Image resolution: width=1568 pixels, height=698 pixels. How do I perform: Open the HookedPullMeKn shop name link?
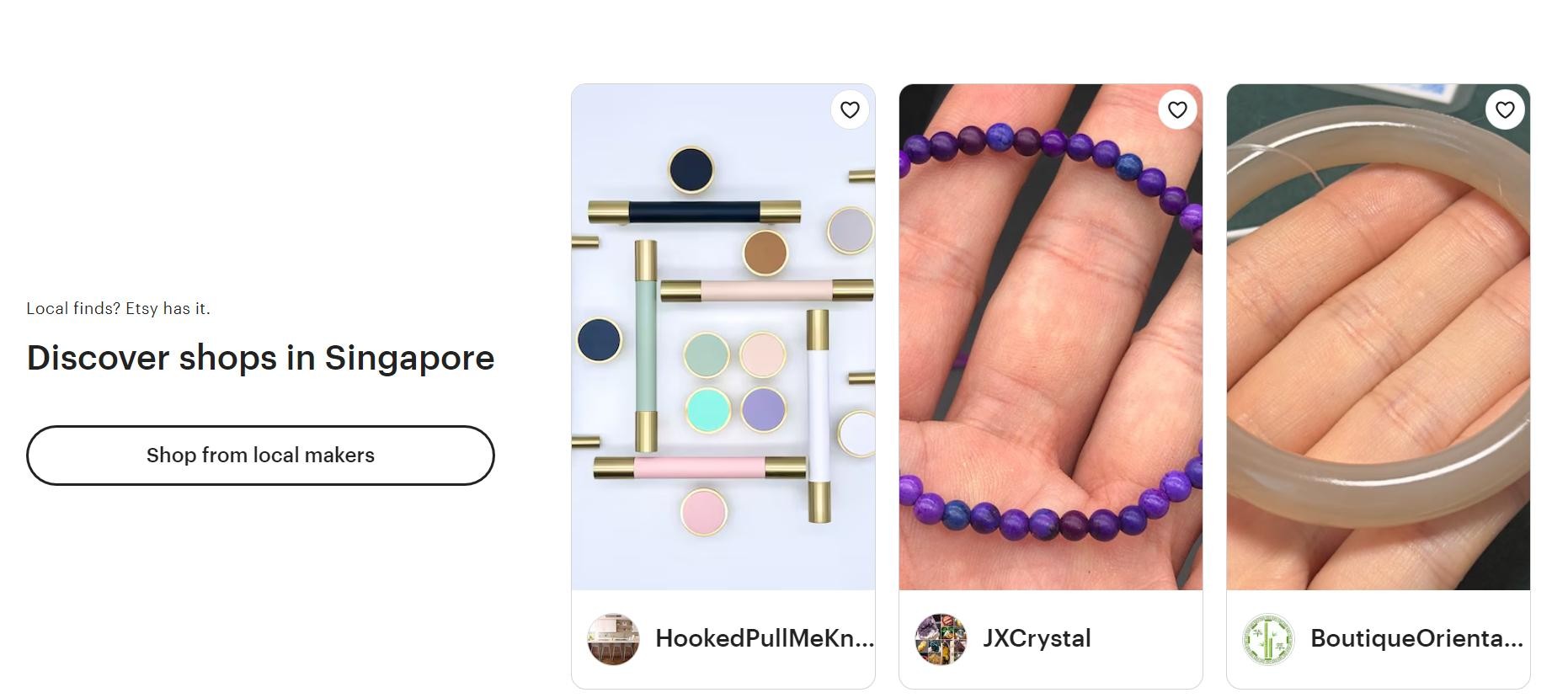tap(765, 638)
